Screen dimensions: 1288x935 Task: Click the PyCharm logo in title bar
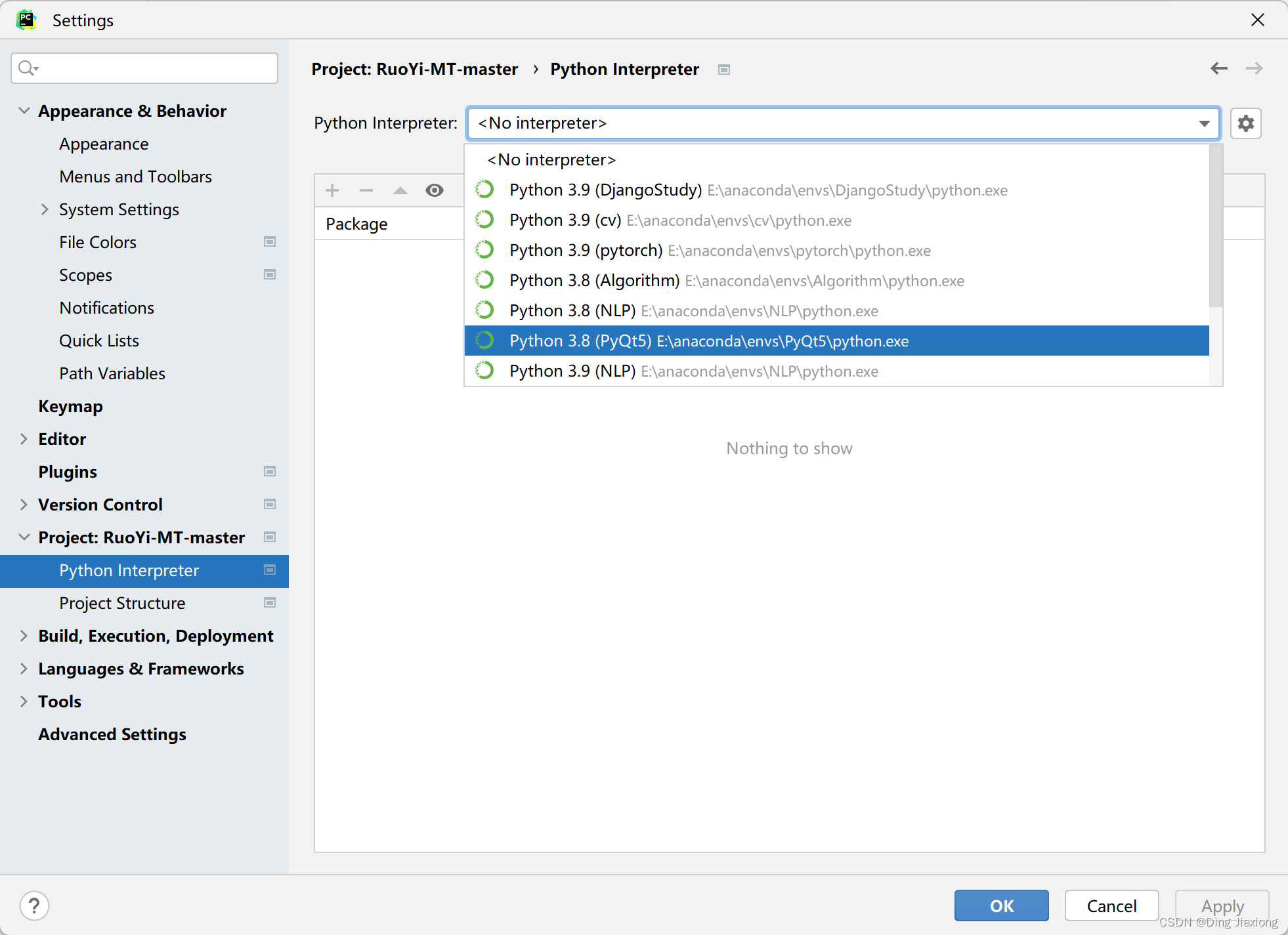point(26,20)
